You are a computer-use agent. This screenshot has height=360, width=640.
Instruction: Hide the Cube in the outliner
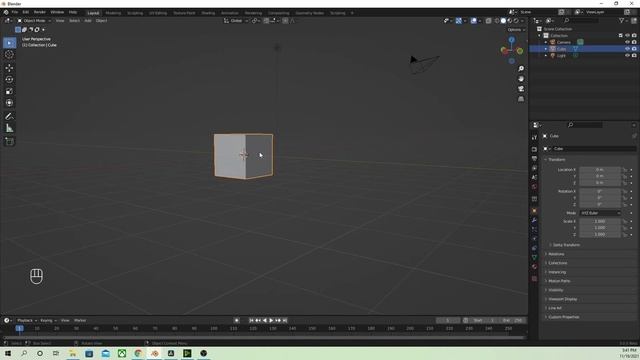pyautogui.click(x=627, y=49)
